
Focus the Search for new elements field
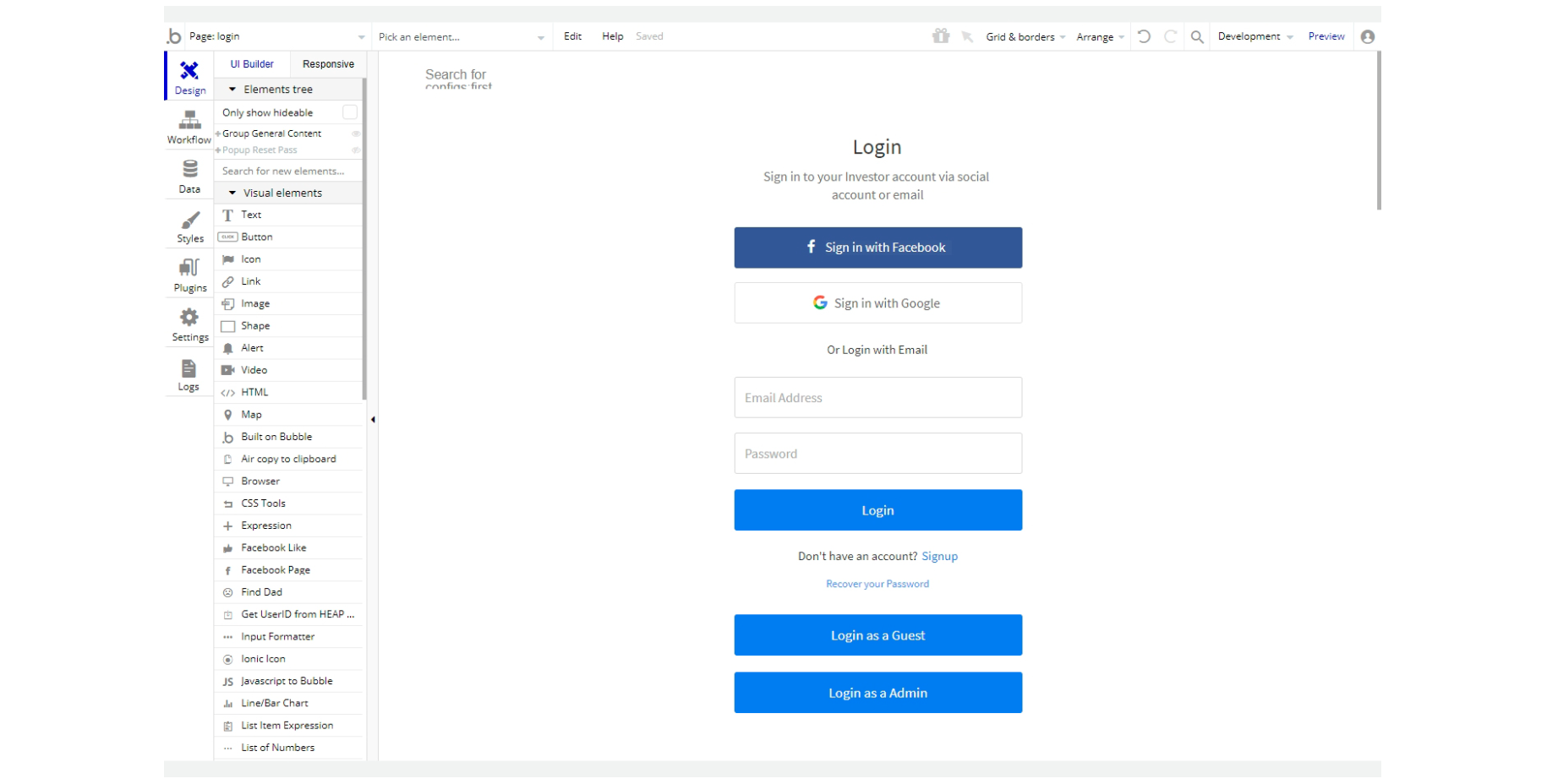pyautogui.click(x=289, y=171)
